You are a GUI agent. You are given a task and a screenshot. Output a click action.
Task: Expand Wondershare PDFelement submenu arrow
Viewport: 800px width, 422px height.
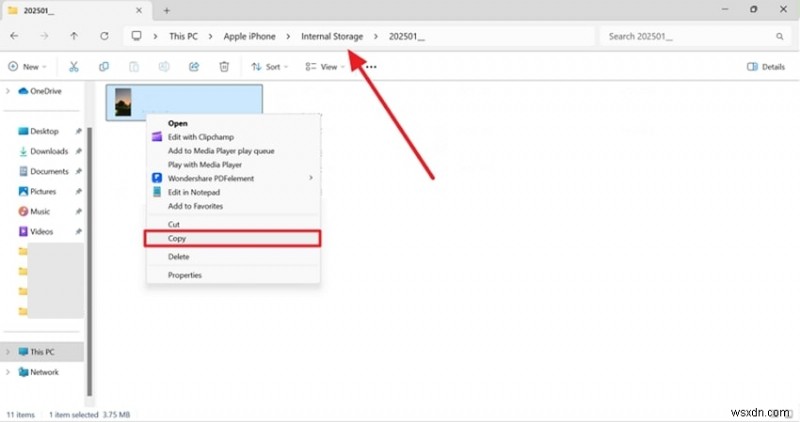coord(311,178)
